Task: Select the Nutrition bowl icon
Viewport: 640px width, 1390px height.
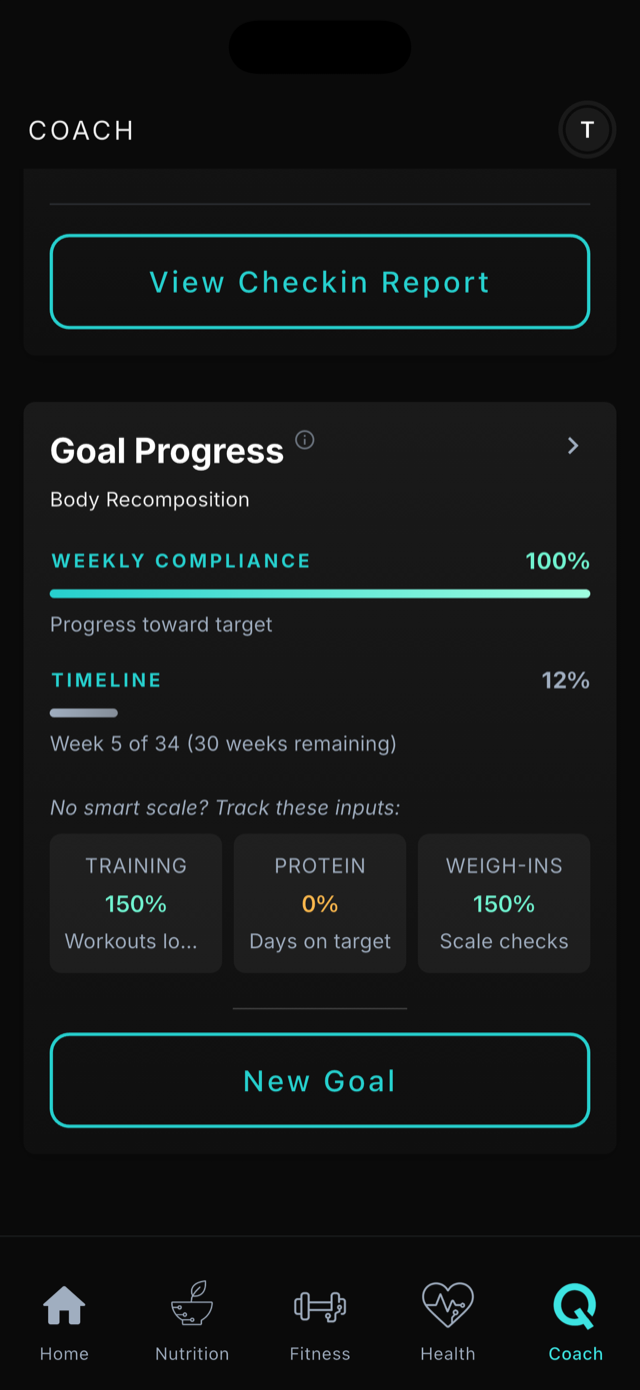Action: pos(192,1305)
